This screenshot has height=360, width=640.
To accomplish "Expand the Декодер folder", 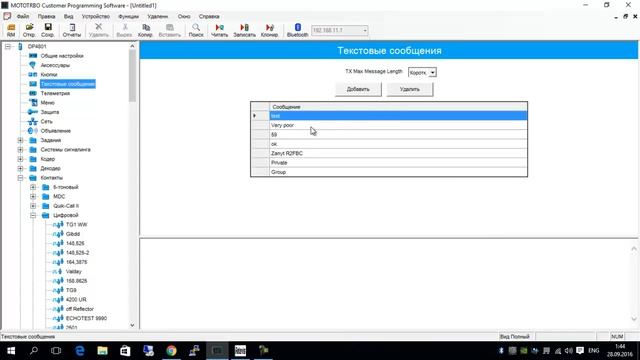I will (x=20, y=169).
